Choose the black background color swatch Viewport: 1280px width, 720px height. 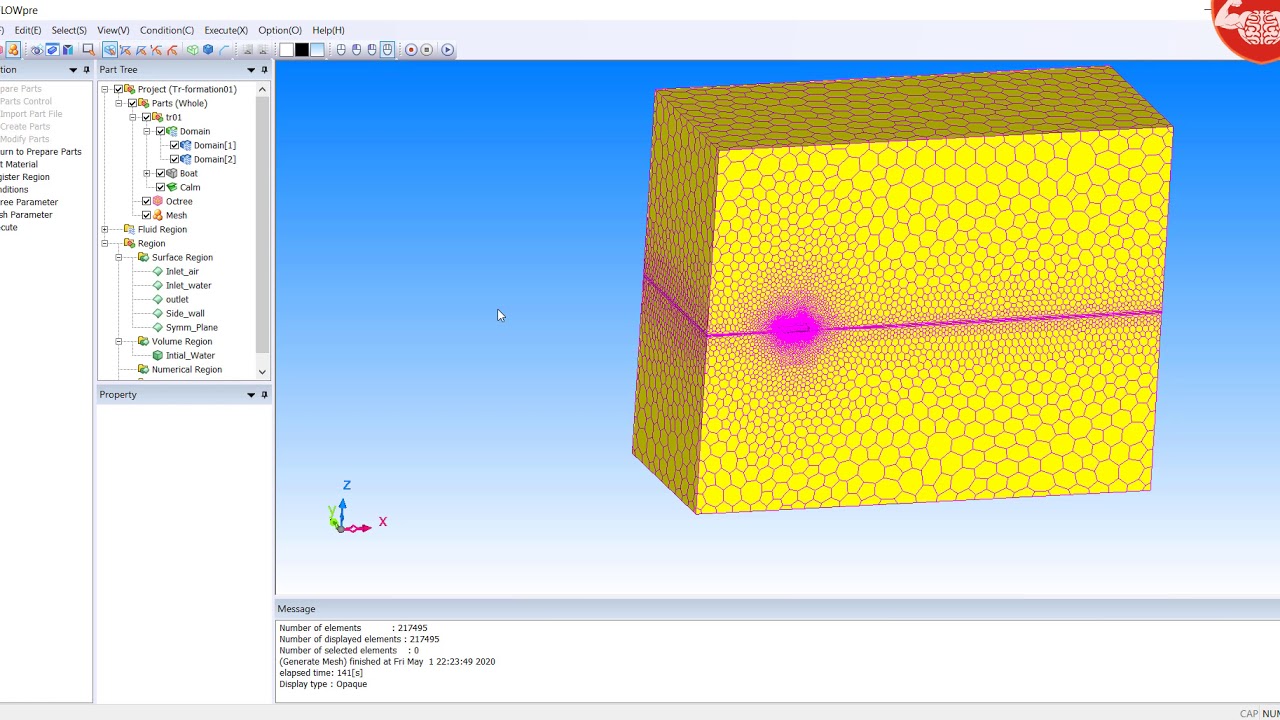coord(301,50)
